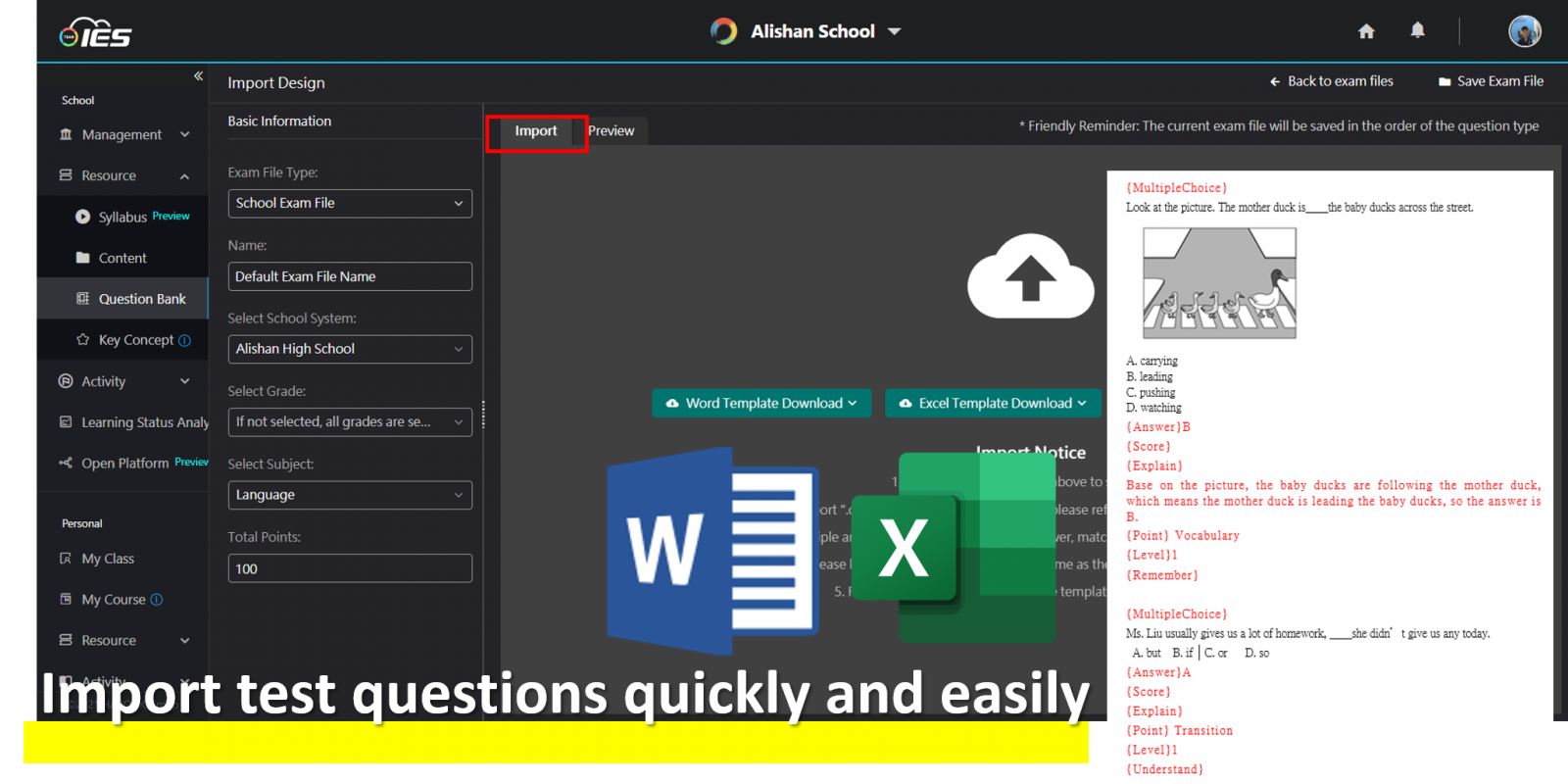Open Excel Template Download dropdown

click(993, 403)
